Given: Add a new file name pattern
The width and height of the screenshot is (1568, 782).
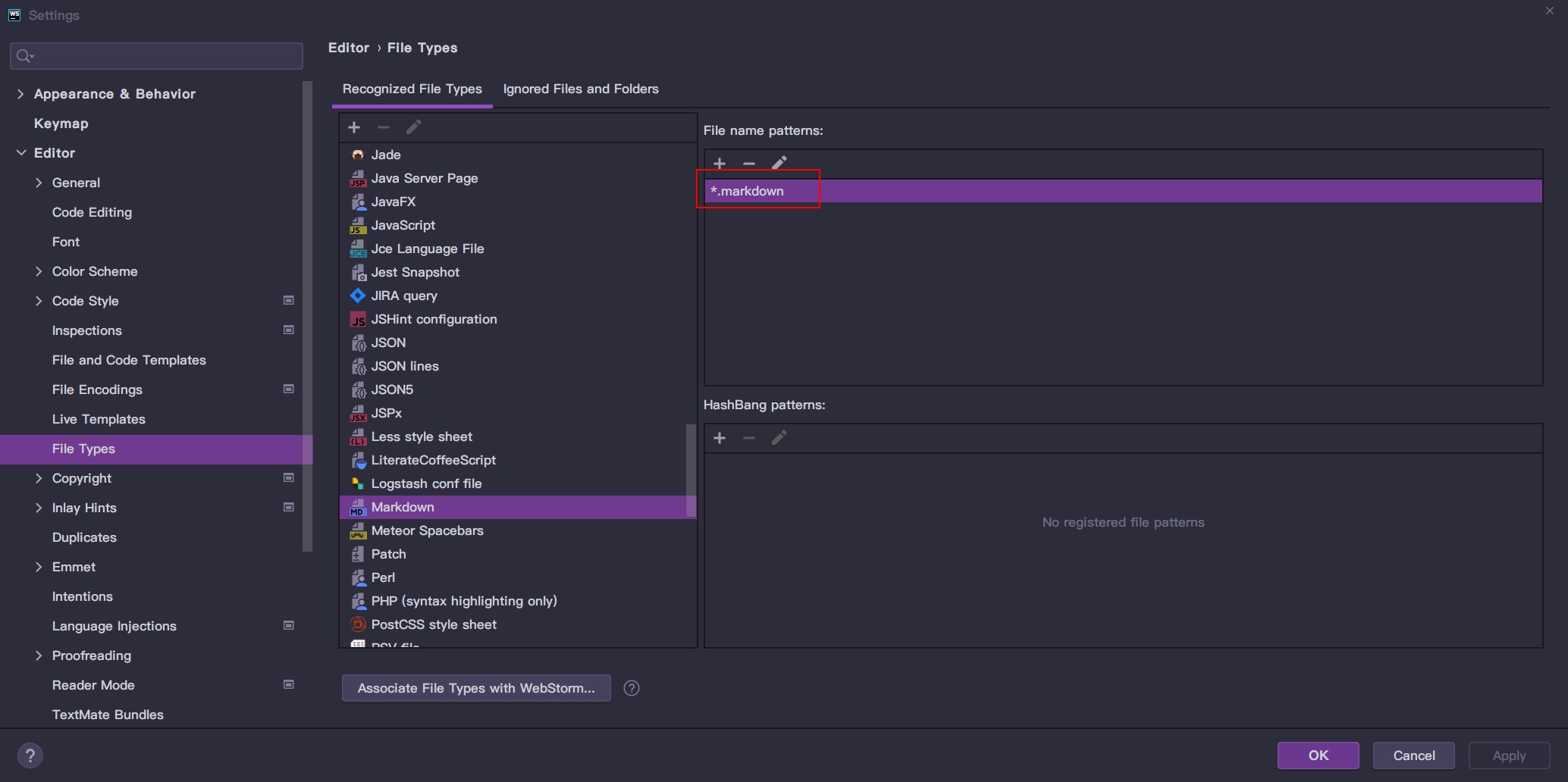Looking at the screenshot, I should tap(720, 163).
